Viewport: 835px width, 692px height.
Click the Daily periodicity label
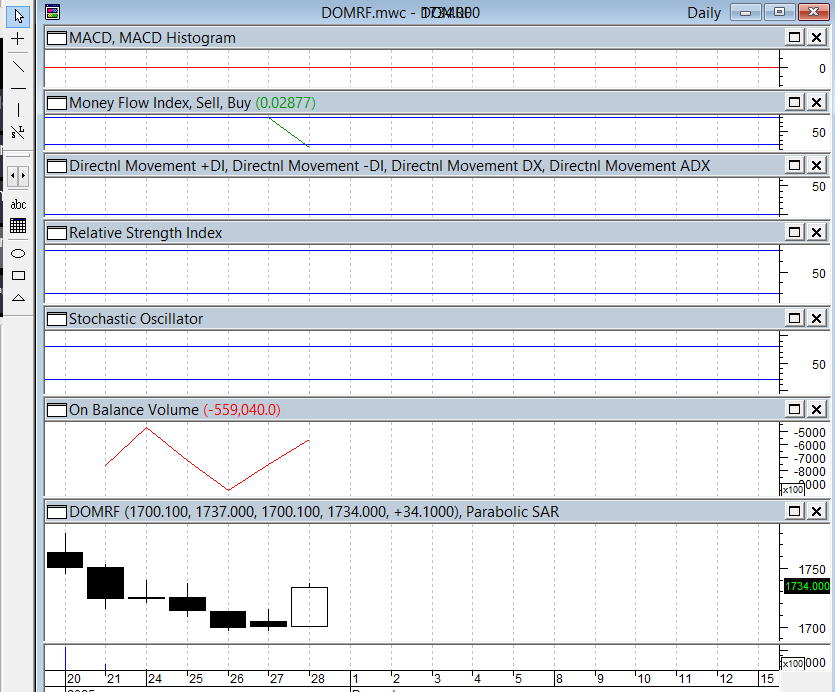(x=704, y=13)
